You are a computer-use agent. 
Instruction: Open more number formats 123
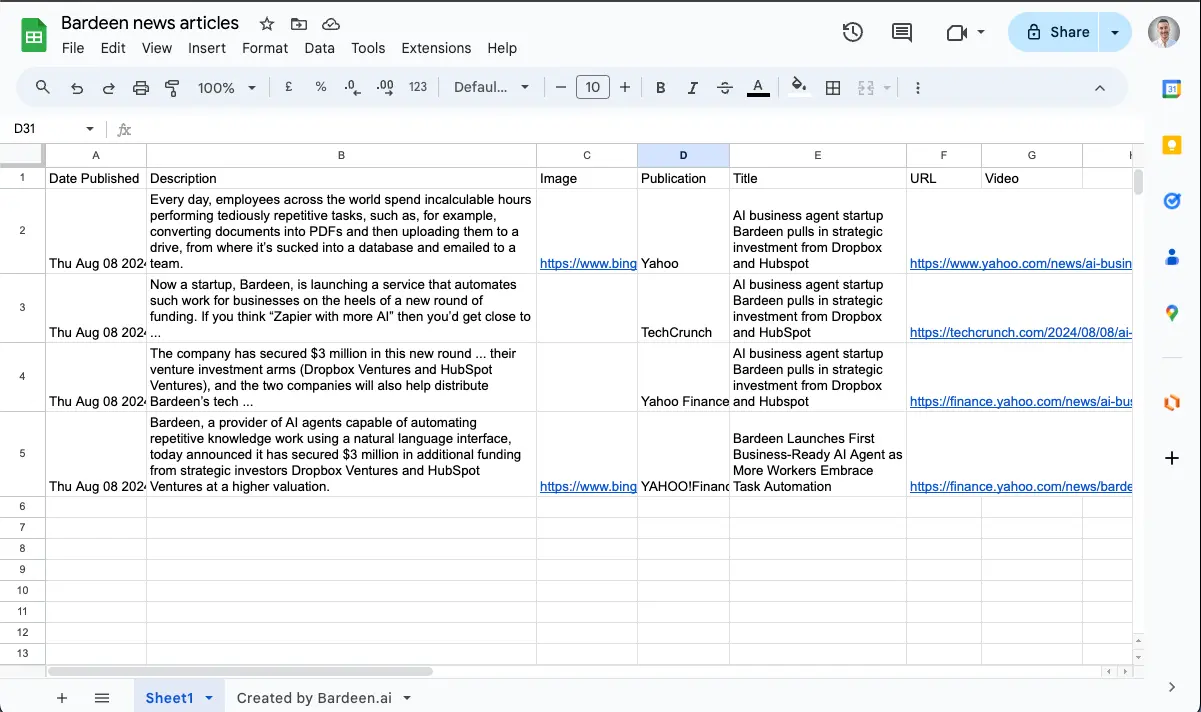(x=418, y=87)
